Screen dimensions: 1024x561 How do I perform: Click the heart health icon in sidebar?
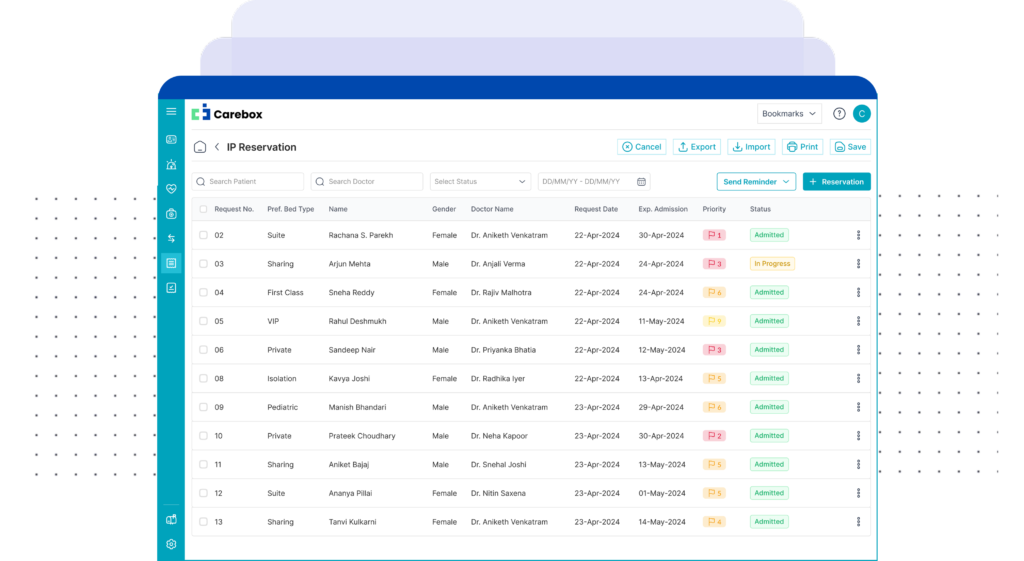click(171, 189)
